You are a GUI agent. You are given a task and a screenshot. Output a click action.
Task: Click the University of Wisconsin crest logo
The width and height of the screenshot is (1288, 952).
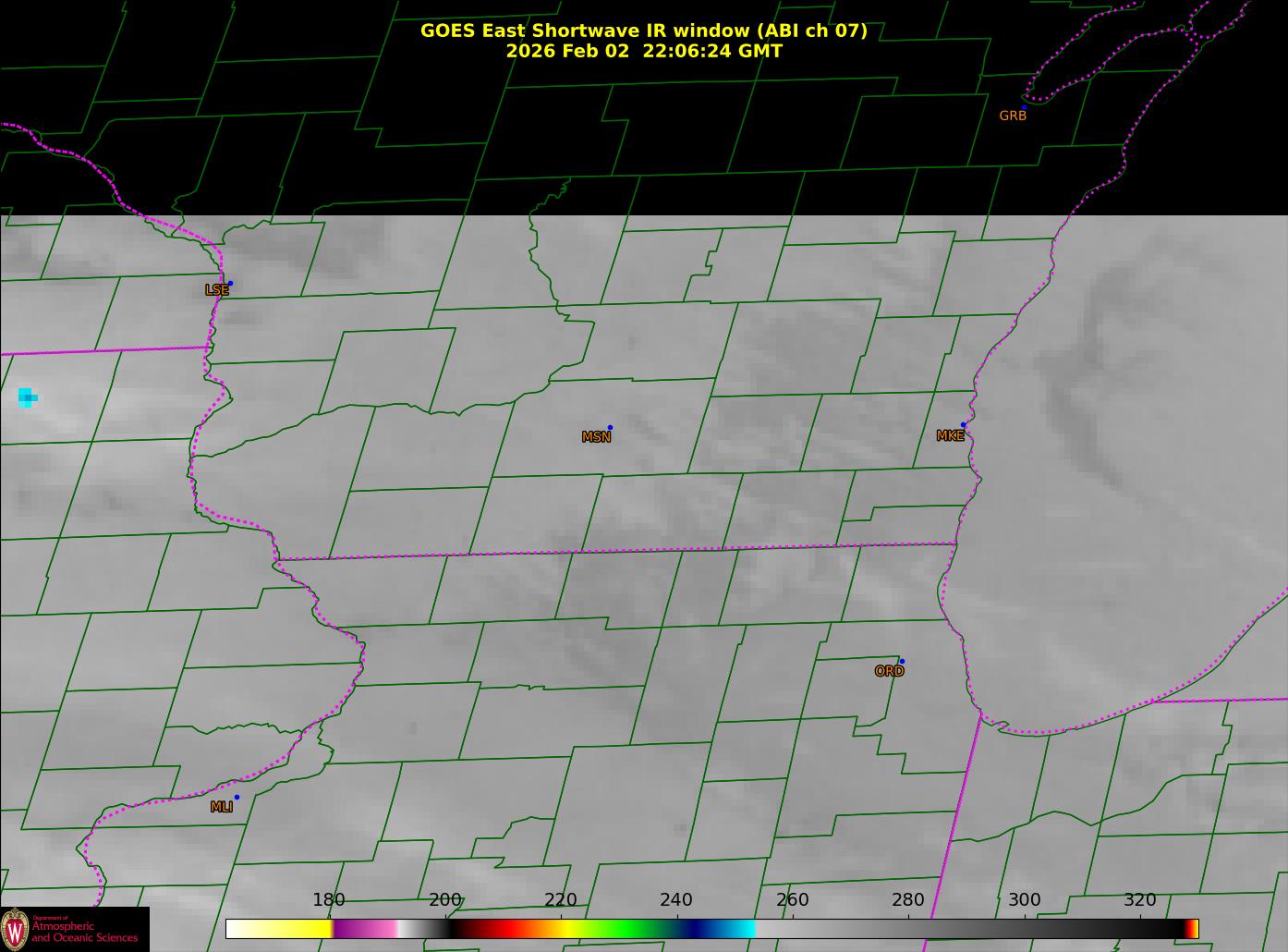15,928
